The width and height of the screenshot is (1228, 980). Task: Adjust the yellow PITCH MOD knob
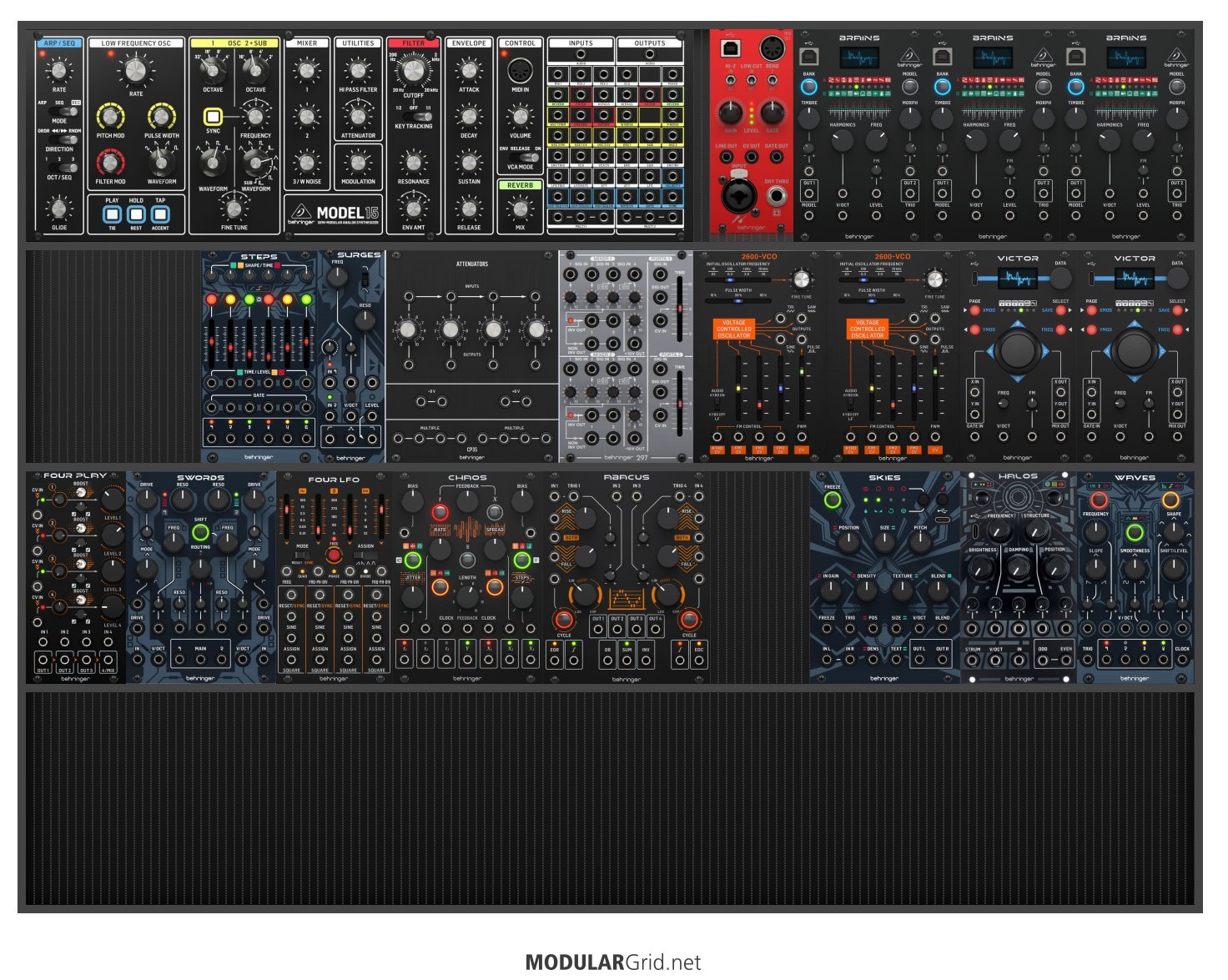(110, 117)
